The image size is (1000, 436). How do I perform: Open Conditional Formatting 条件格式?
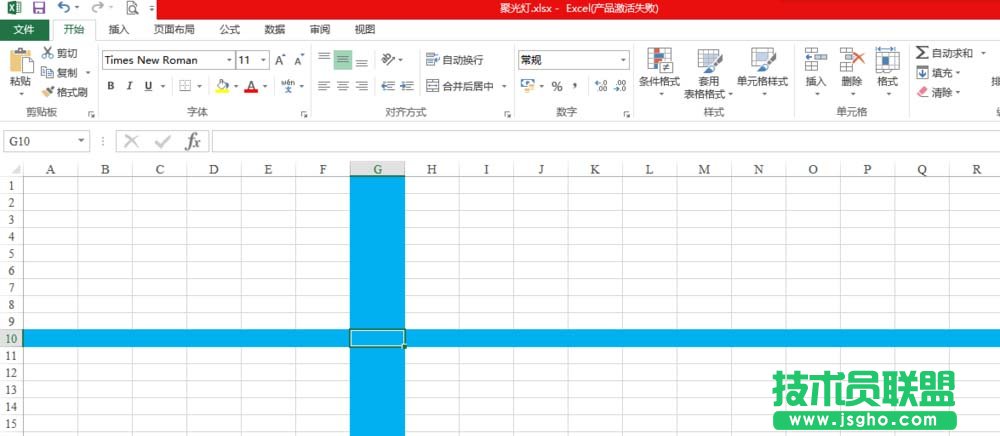(659, 71)
